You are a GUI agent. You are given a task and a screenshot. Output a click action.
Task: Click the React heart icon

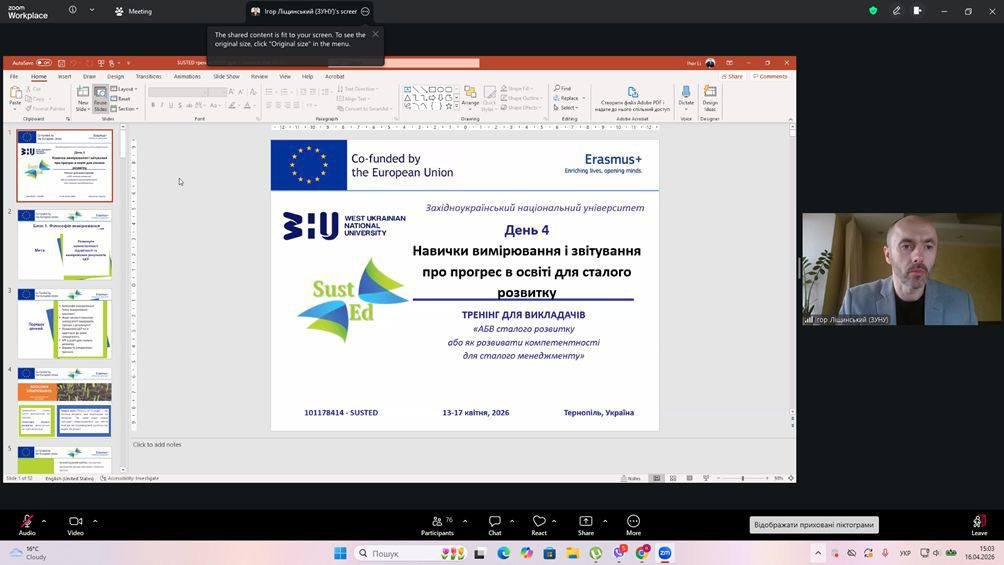(x=539, y=521)
